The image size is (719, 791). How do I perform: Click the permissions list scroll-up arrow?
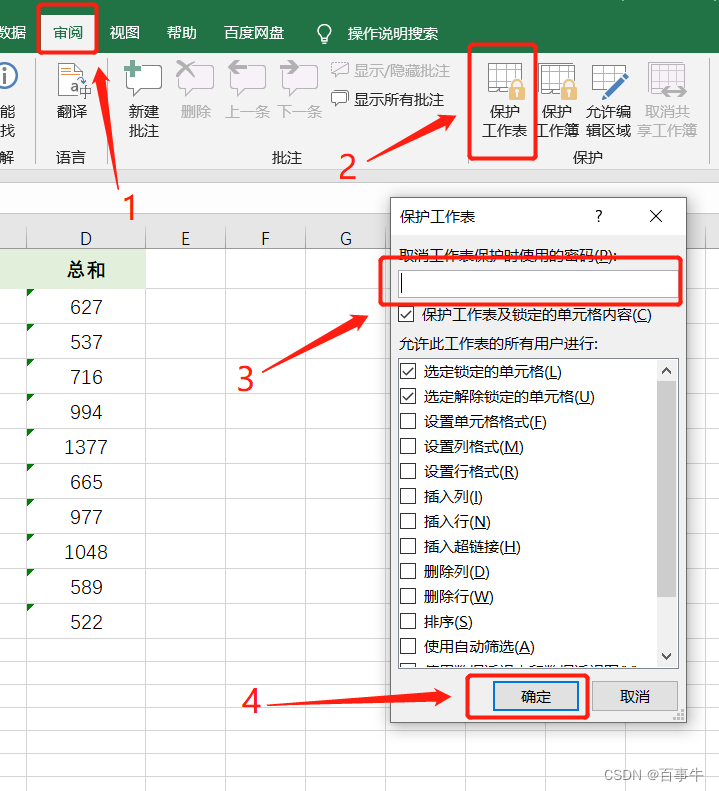tap(667, 371)
